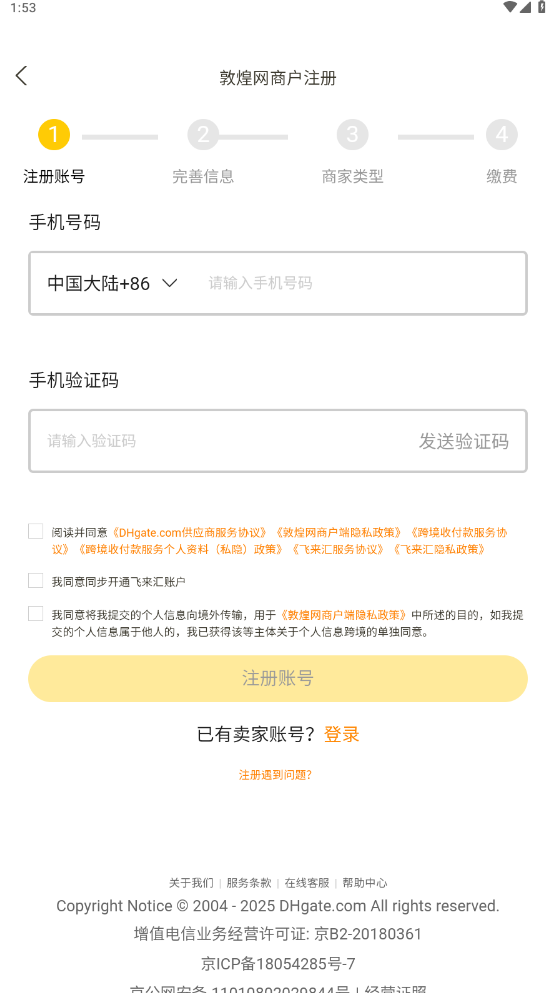Select step 1 注册账号 circle
Image resolution: width=555 pixels, height=993 pixels.
coord(54,134)
